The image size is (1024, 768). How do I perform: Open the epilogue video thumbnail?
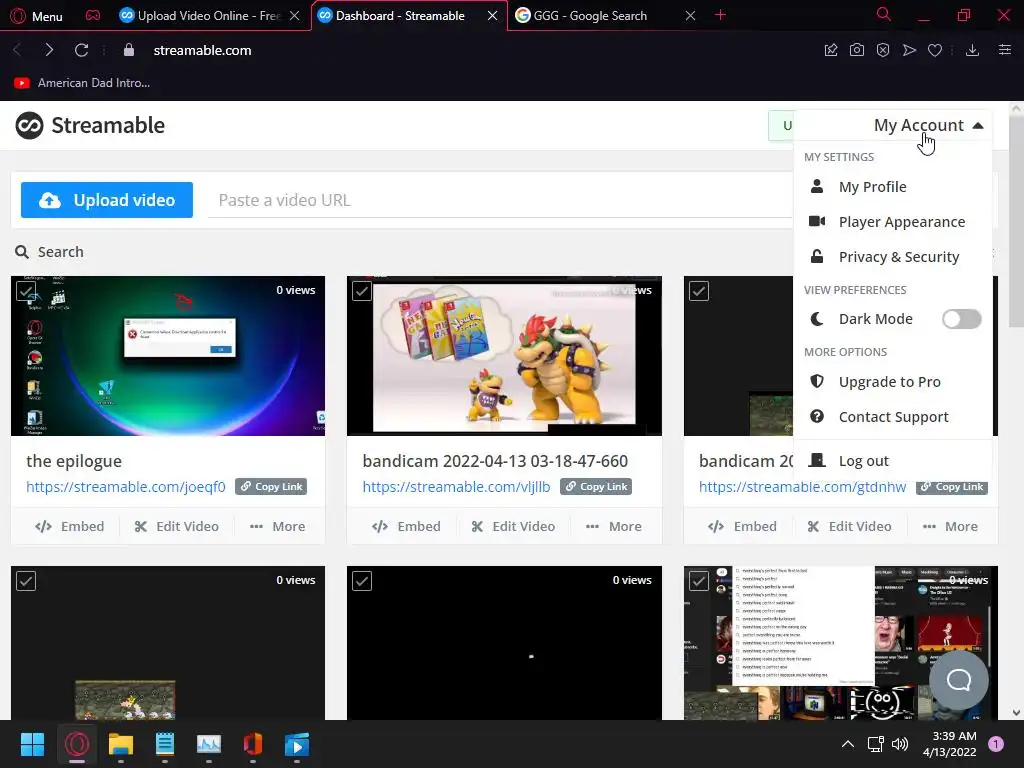[168, 356]
